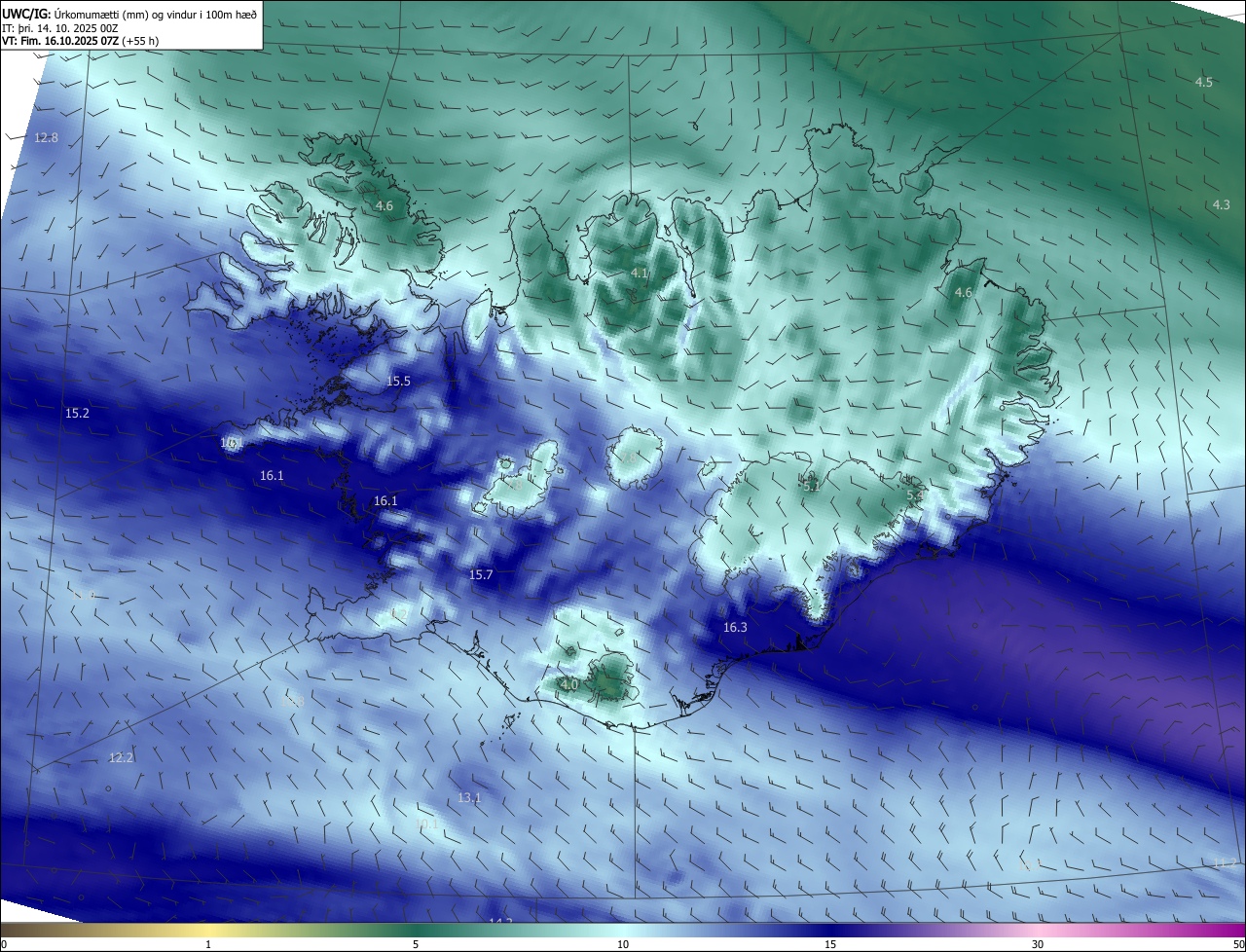Click the 12.2 value label
Screen dimensions: 1246x952
(x=121, y=758)
